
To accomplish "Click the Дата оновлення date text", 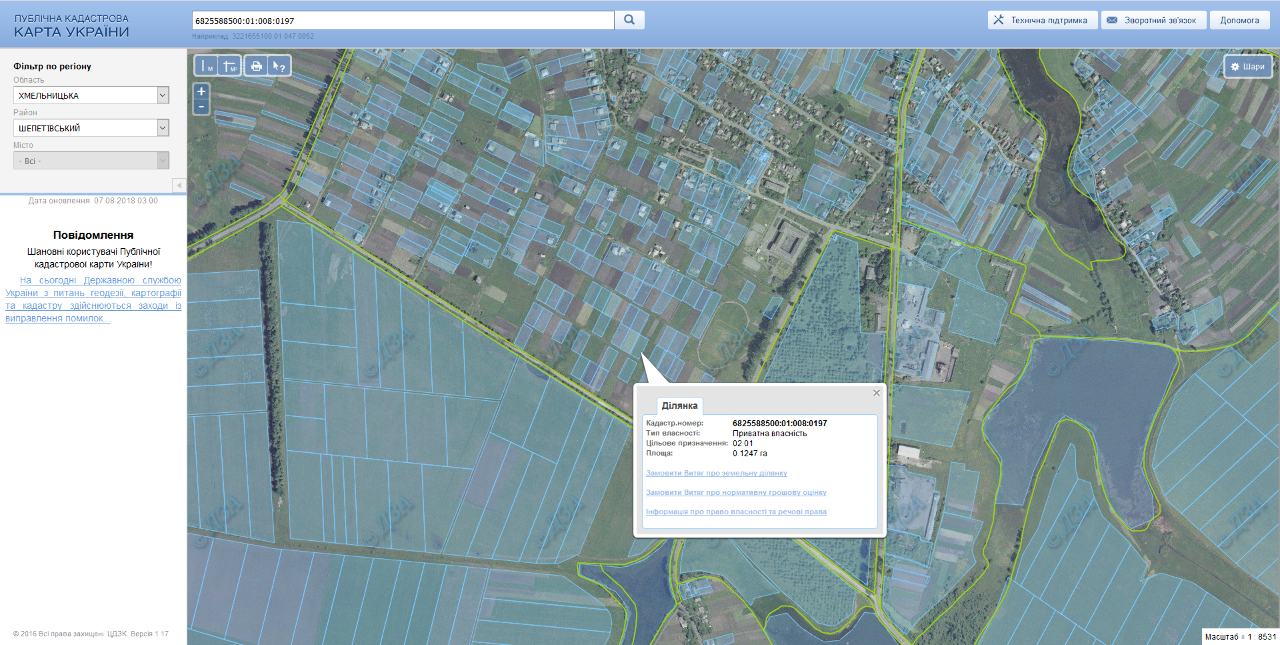I will point(93,201).
